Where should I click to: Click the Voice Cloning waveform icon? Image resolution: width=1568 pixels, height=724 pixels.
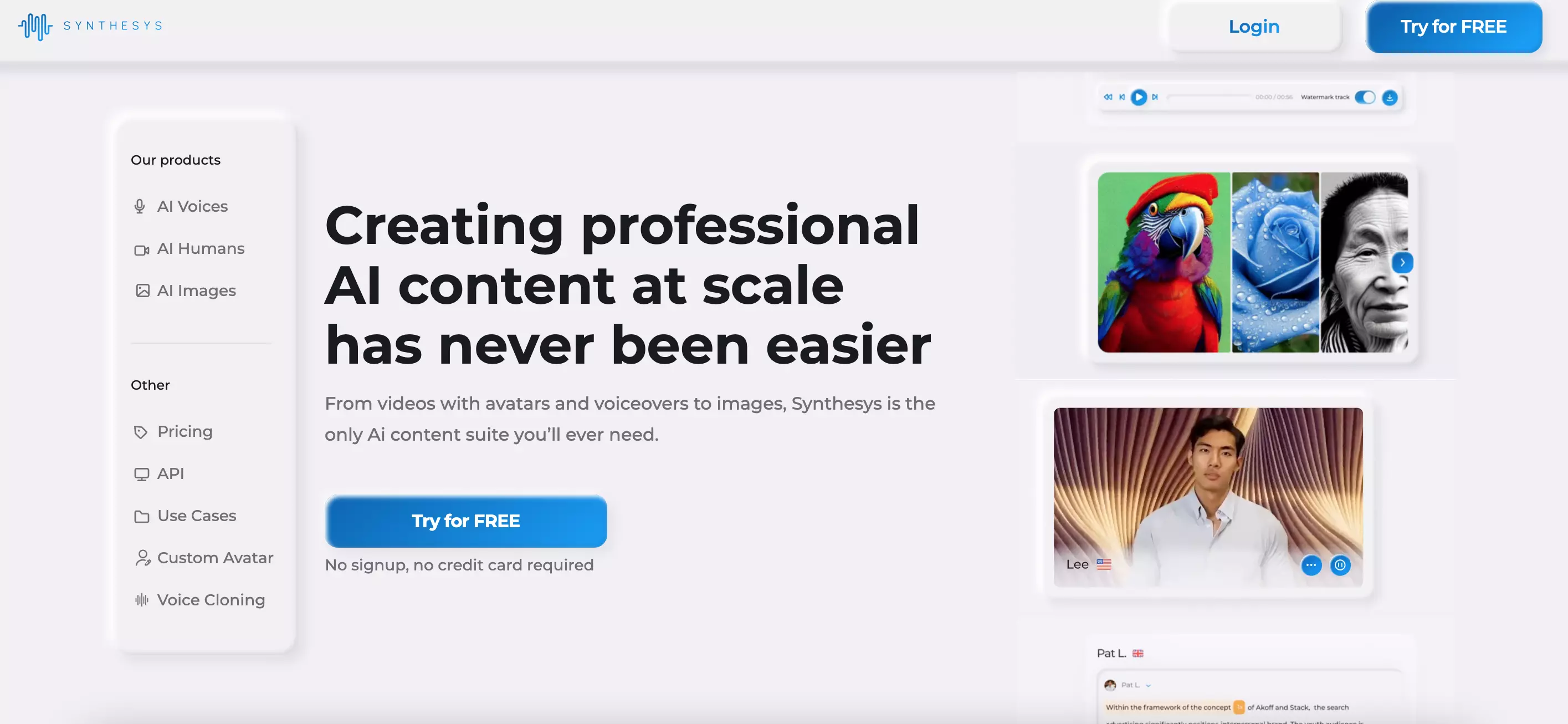140,600
